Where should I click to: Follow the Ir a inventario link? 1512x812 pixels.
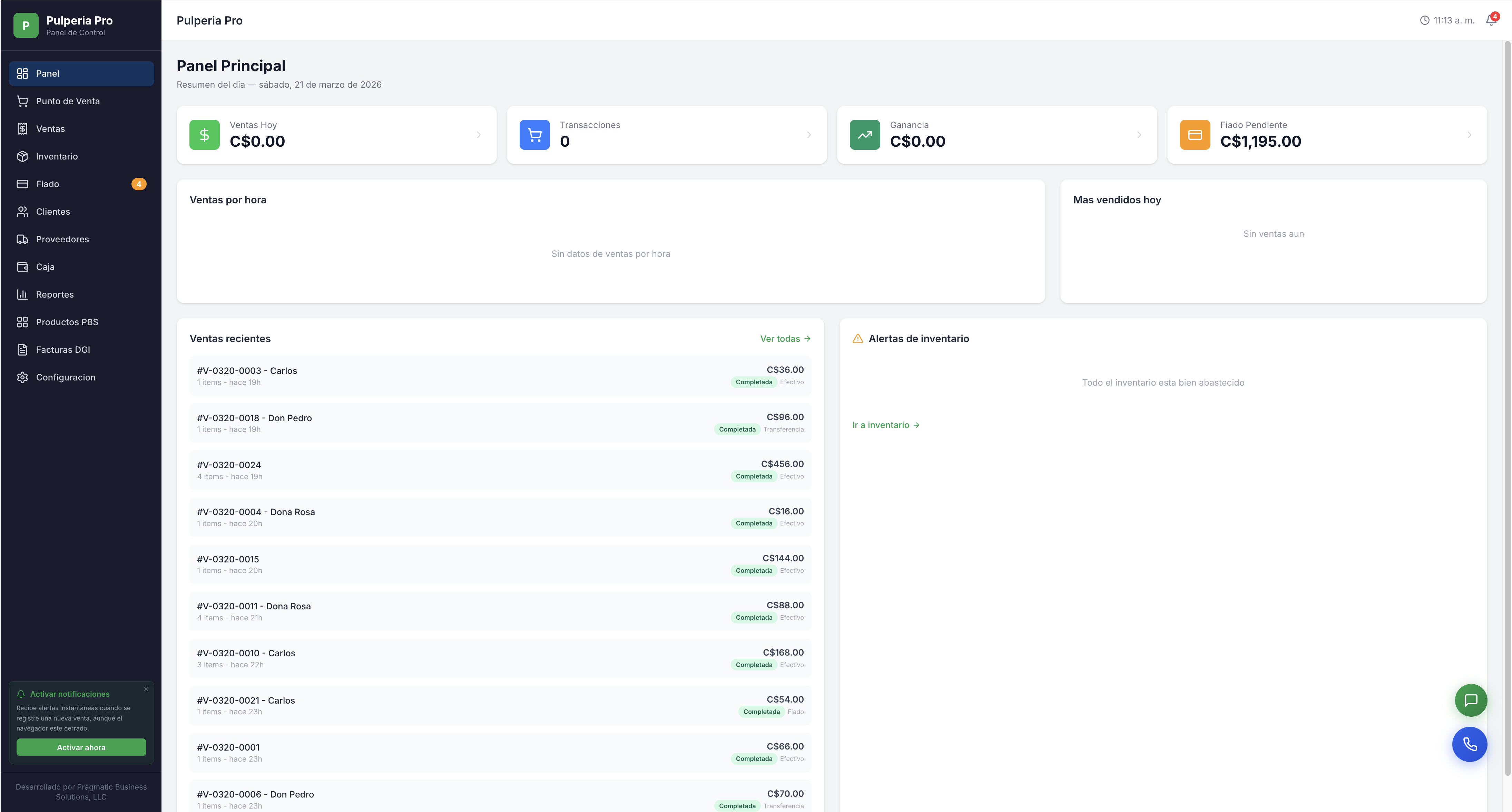click(x=885, y=425)
